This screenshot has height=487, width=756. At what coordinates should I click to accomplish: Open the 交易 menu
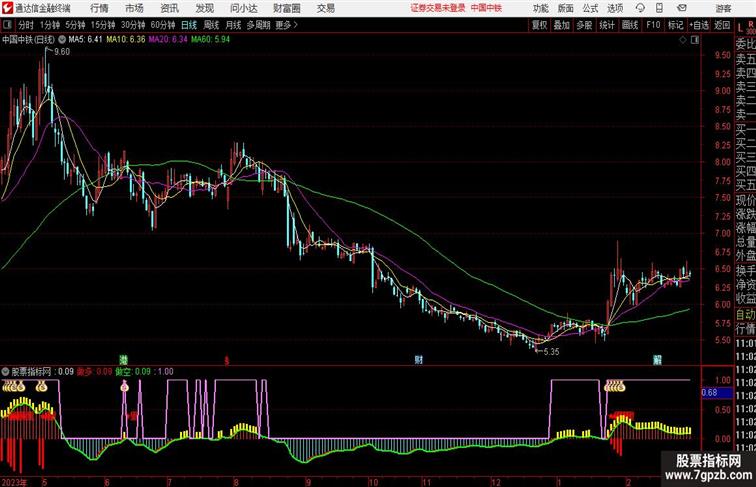click(x=325, y=8)
